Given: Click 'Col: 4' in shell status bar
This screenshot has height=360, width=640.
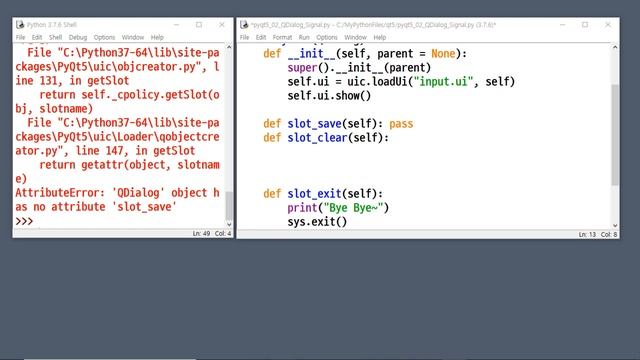Looking at the screenshot, I should point(223,234).
